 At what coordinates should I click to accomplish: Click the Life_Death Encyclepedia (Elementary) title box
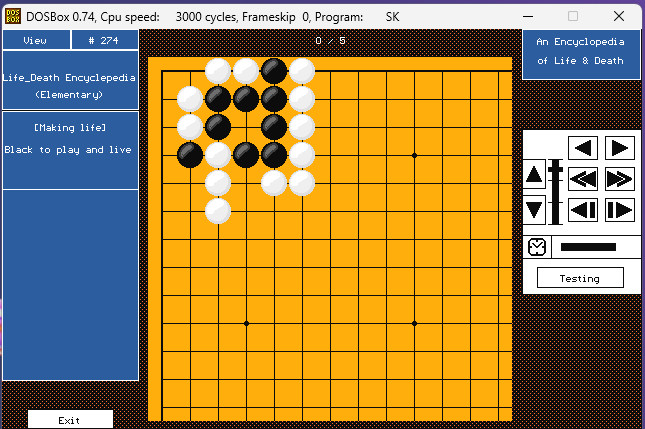[x=70, y=80]
